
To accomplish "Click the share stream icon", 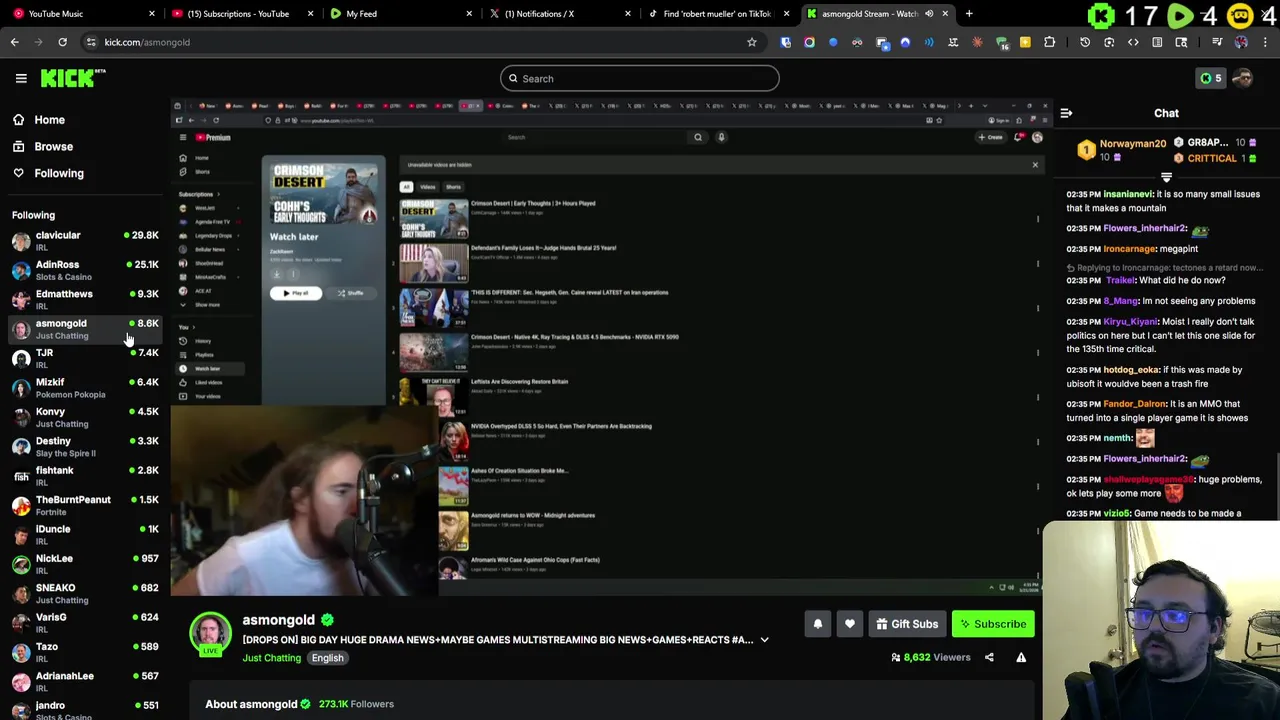I will tap(989, 657).
